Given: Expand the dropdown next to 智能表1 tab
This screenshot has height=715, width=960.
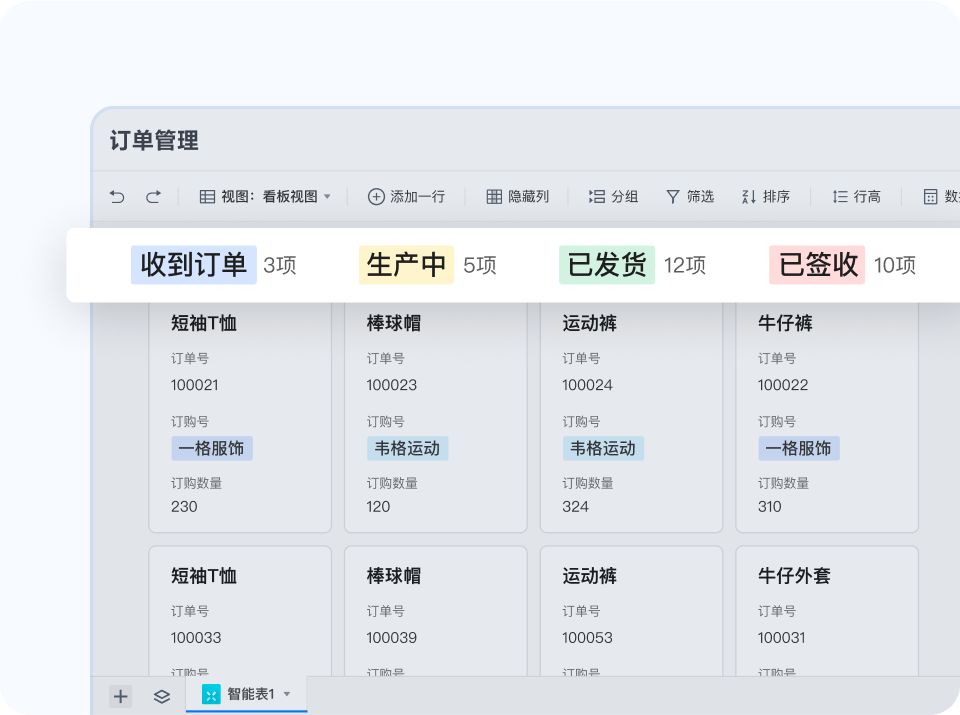Looking at the screenshot, I should 286,693.
